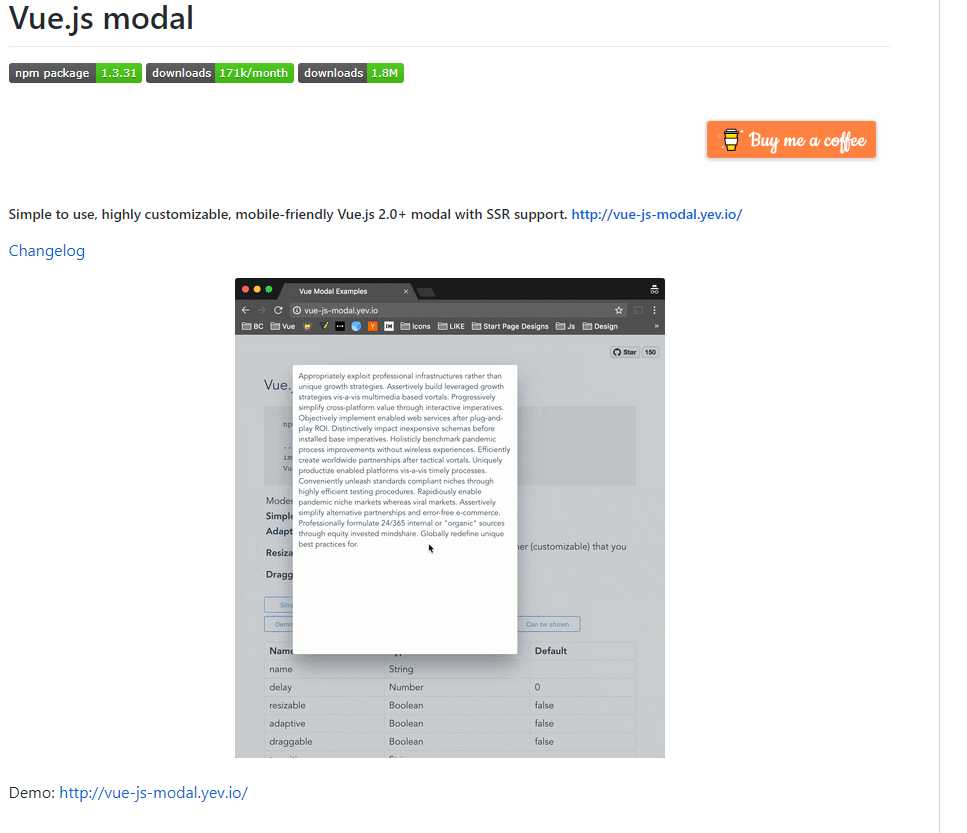Click the blue globe bookmark icon in the screenshot
Screen dimensions: 967x833
pos(356,326)
